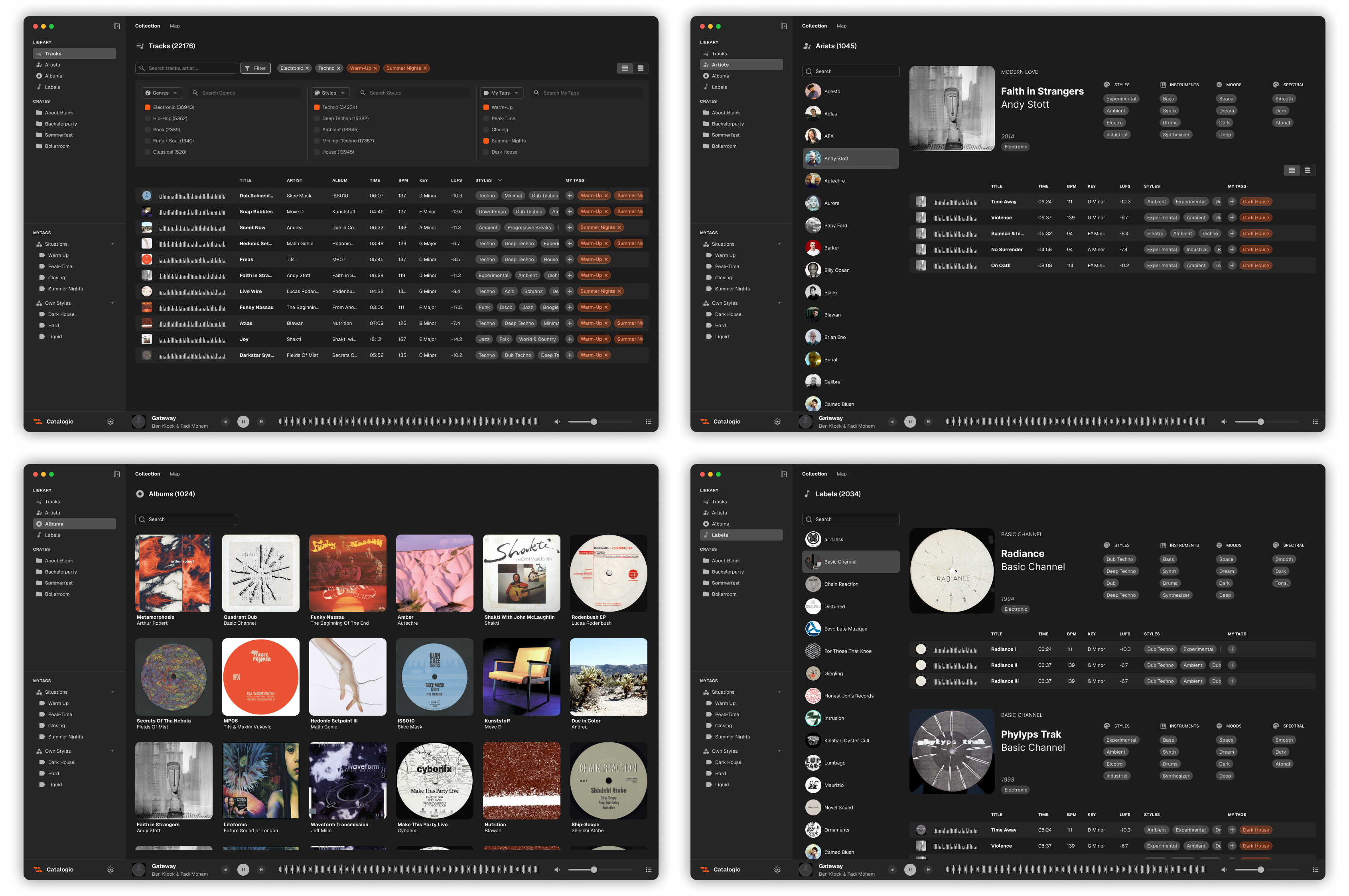Screen dimensions: 1349x896
Task: Toggle Techno (34234) style checkbox
Action: pos(317,107)
